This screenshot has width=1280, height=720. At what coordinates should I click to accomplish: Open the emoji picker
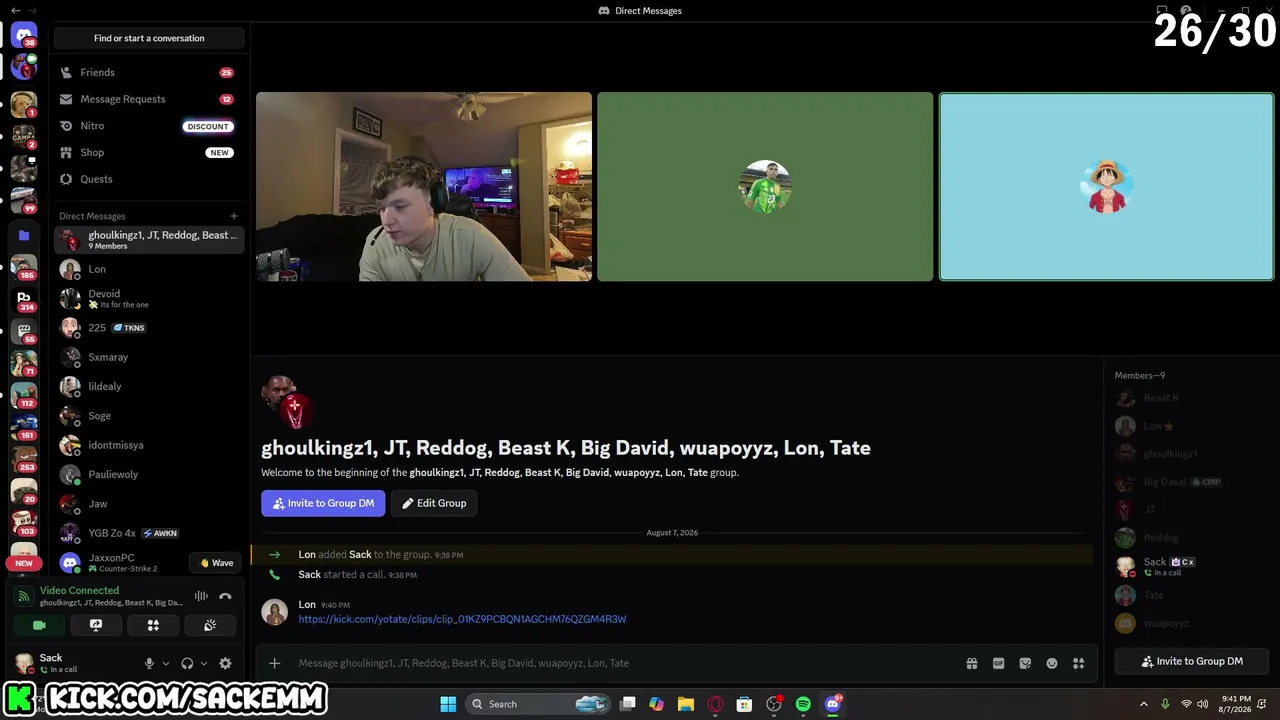(x=1052, y=663)
